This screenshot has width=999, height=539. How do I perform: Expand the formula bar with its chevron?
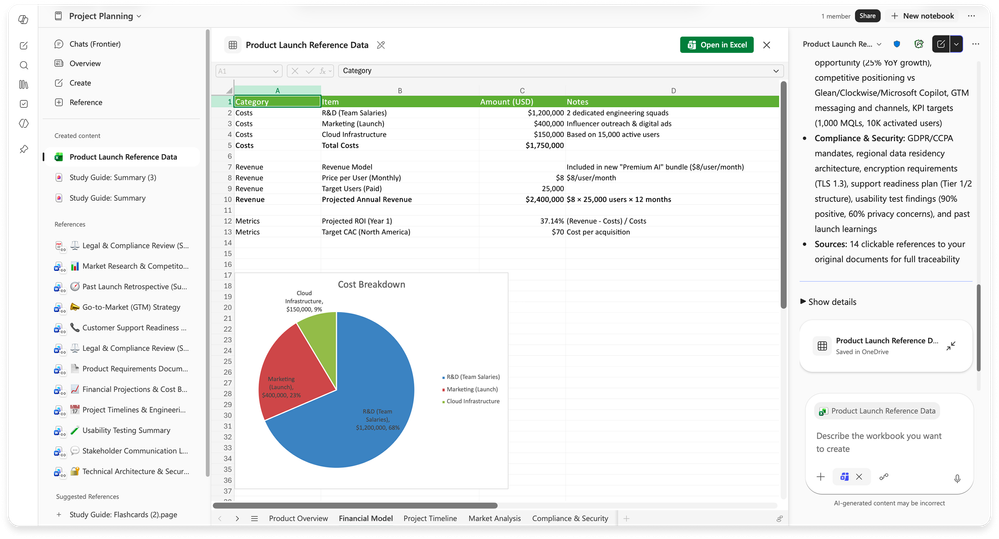[x=775, y=71]
